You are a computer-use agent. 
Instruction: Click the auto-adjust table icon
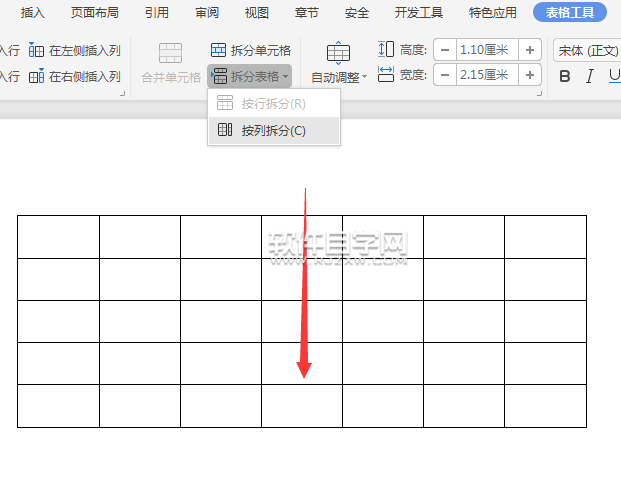pyautogui.click(x=338, y=53)
